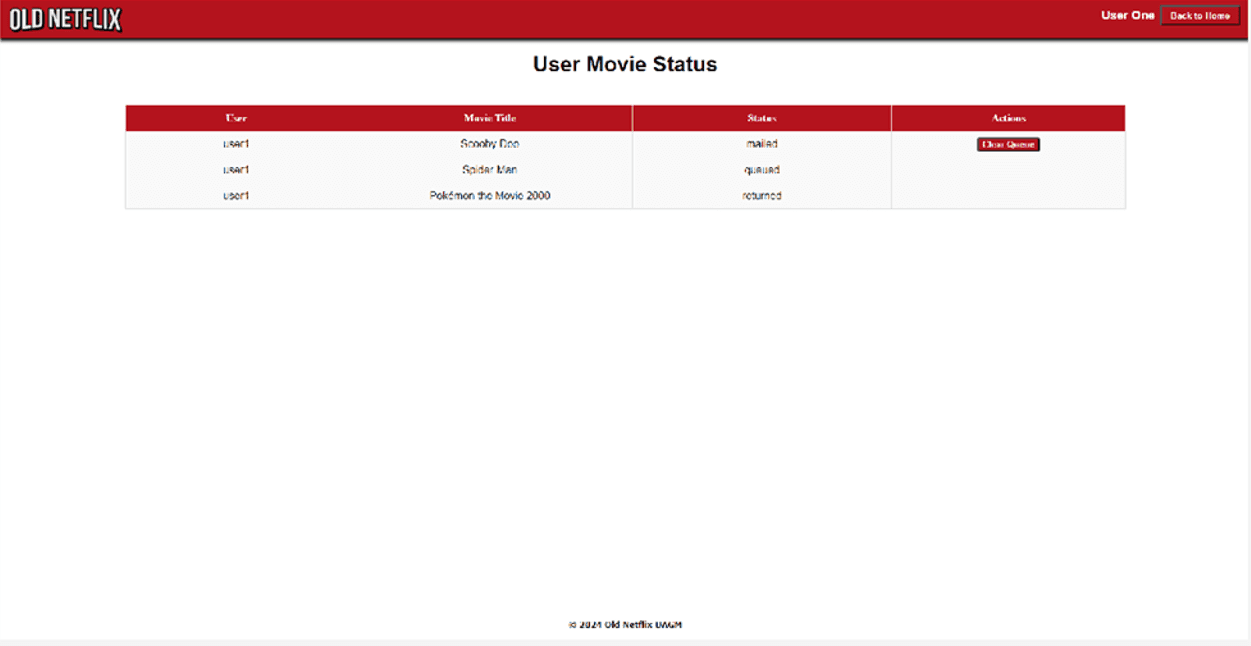1251x646 pixels.
Task: Select the Spider Man movie title cell
Action: [490, 170]
